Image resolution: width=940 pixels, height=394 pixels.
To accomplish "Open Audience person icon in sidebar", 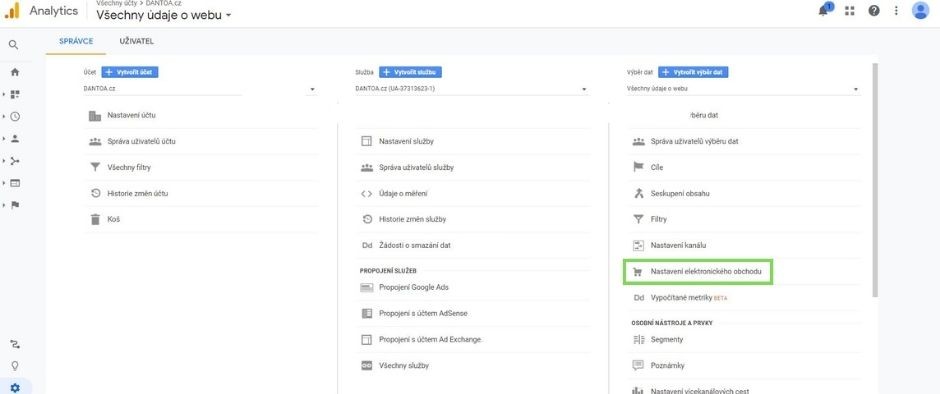I will coord(15,139).
